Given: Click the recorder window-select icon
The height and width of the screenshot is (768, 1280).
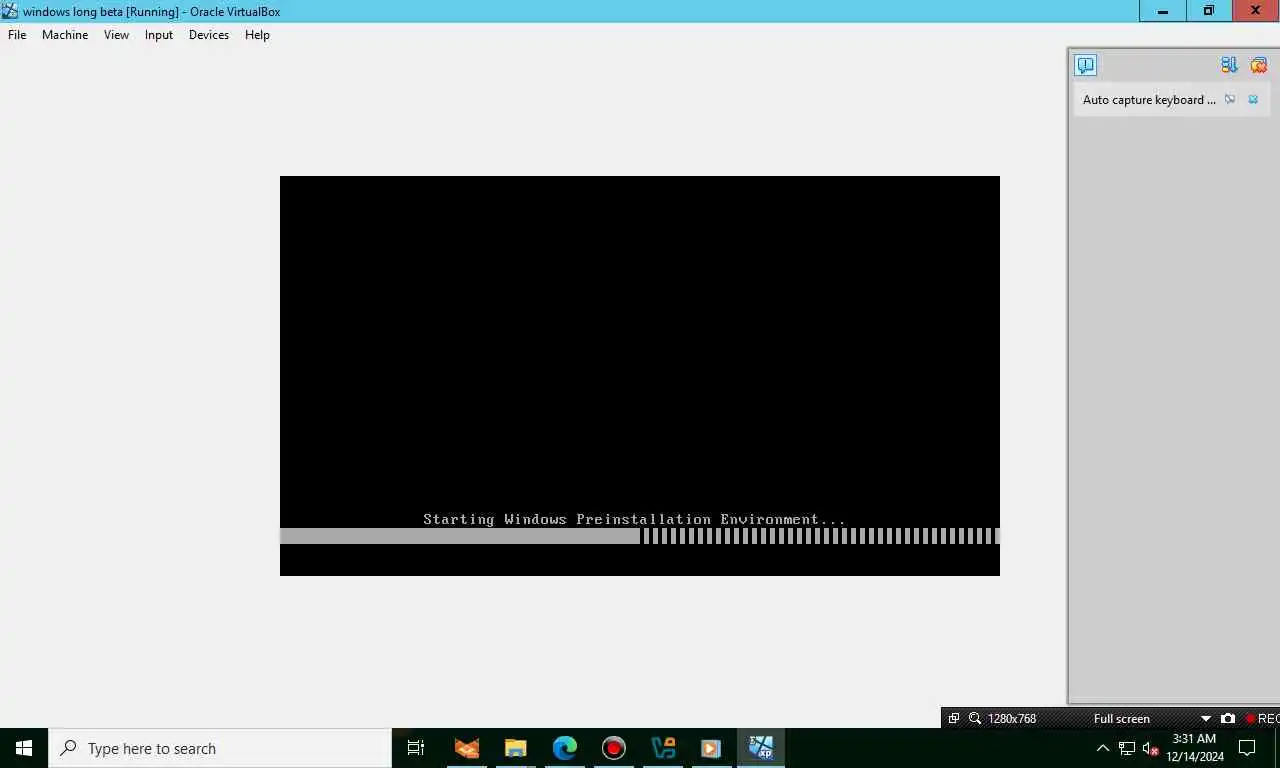Looking at the screenshot, I should (954, 718).
